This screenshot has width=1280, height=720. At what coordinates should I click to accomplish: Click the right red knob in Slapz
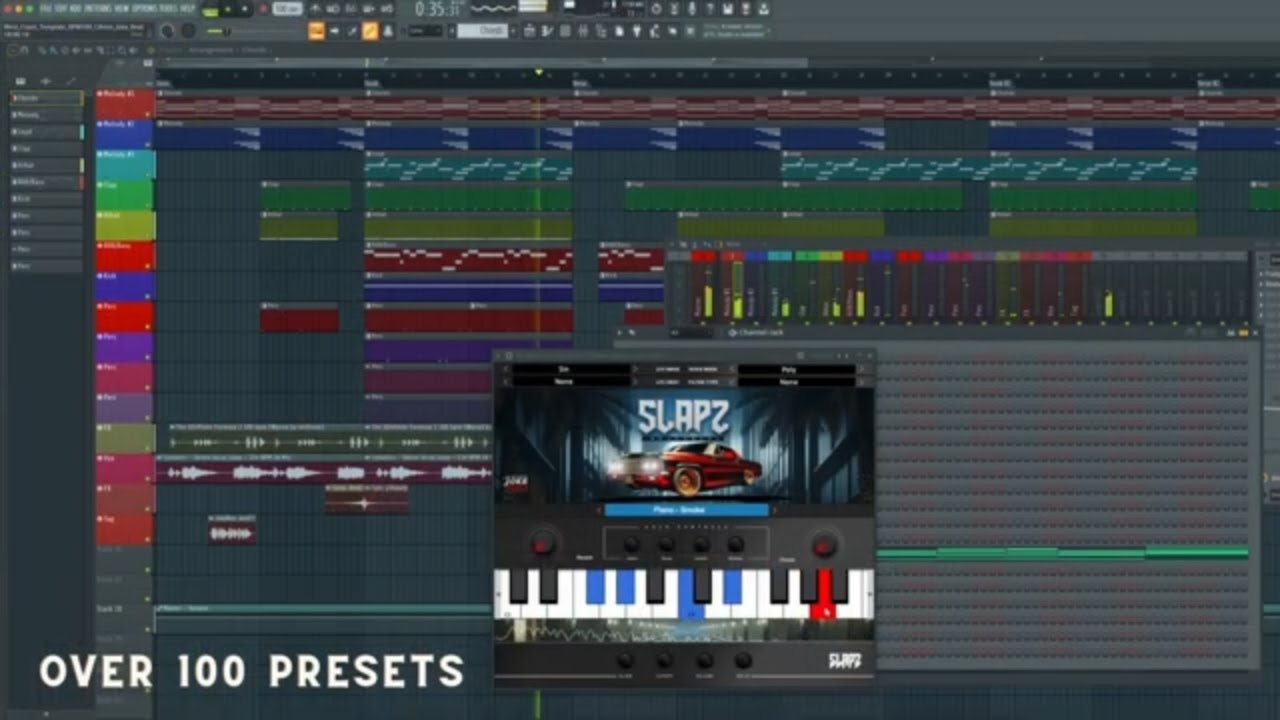point(824,545)
